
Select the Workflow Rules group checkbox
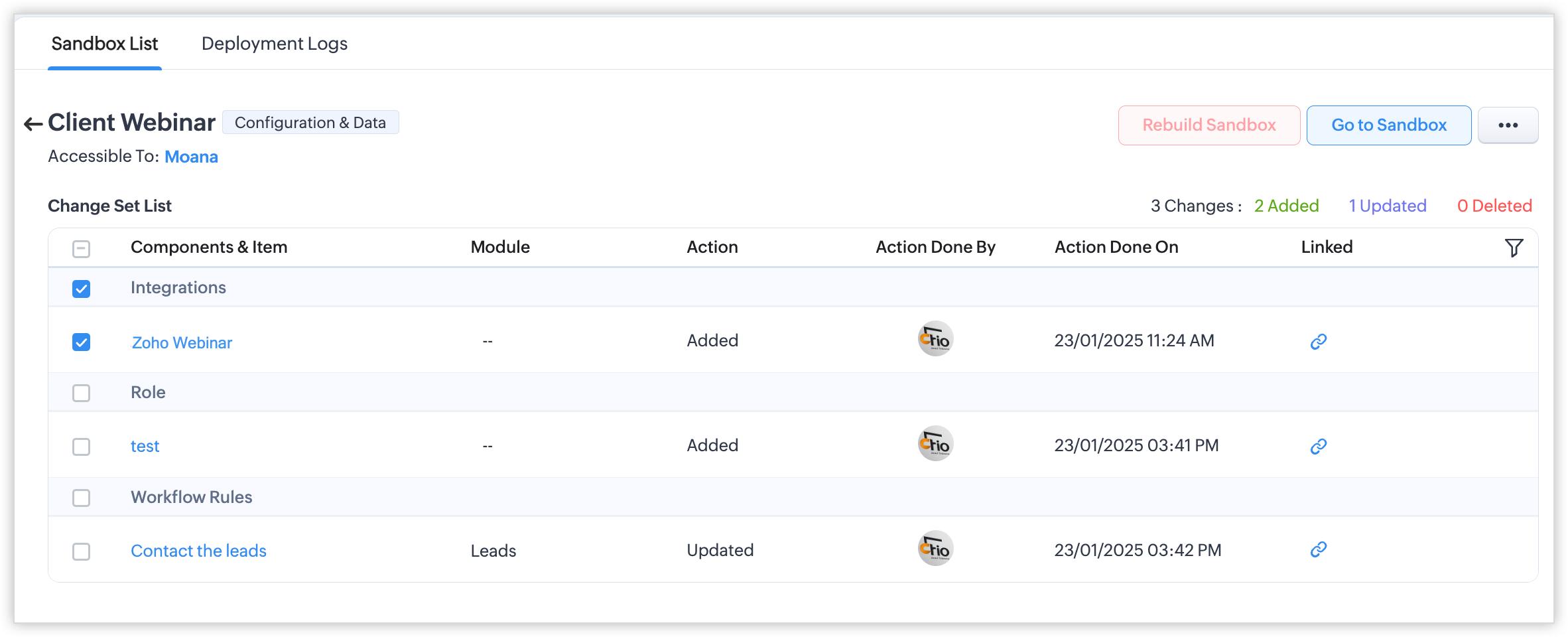(x=82, y=498)
